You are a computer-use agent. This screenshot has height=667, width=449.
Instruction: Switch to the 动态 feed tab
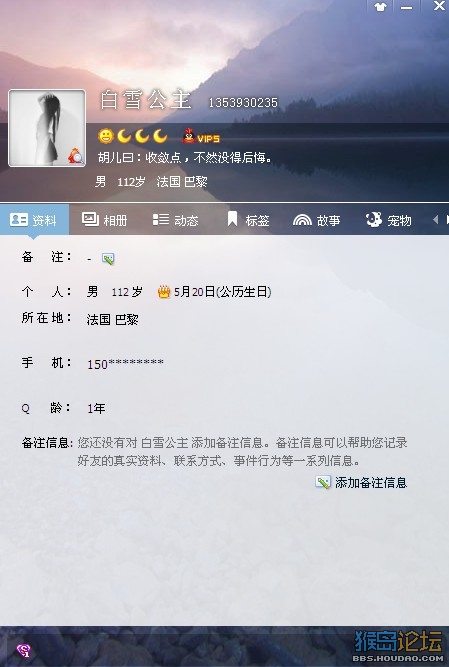coord(176,220)
